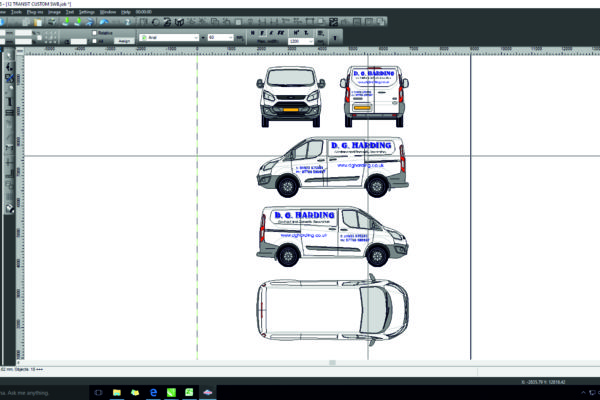Click the blue double-arrow transfer icon
Viewport: 600px width, 400px height.
pyautogui.click(x=90, y=22)
